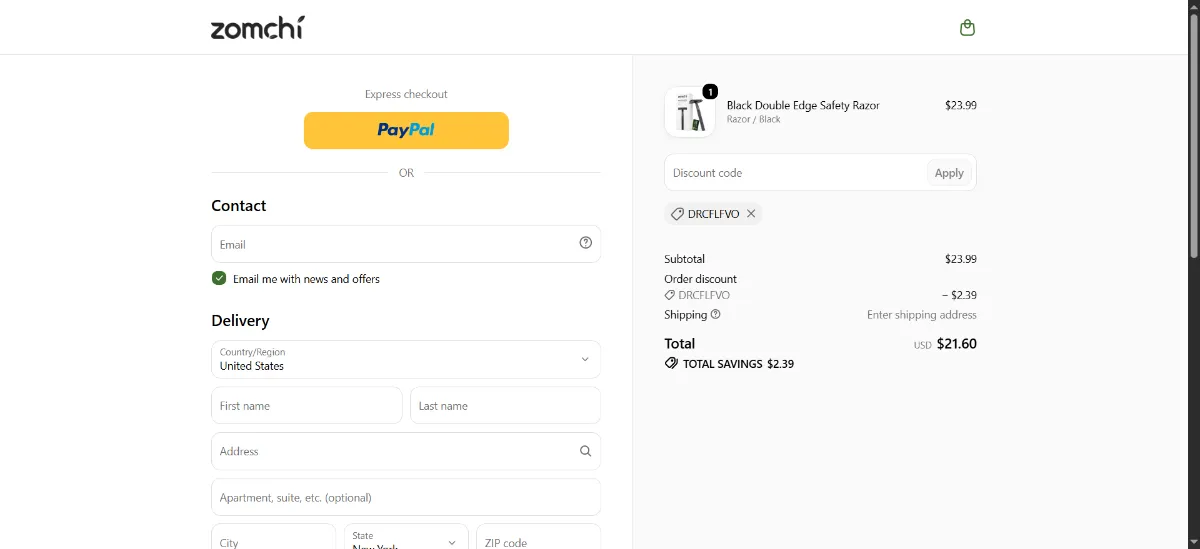Image resolution: width=1200 pixels, height=549 pixels.
Task: Click the Black Double Edge Safety Razor title
Action: (x=803, y=105)
